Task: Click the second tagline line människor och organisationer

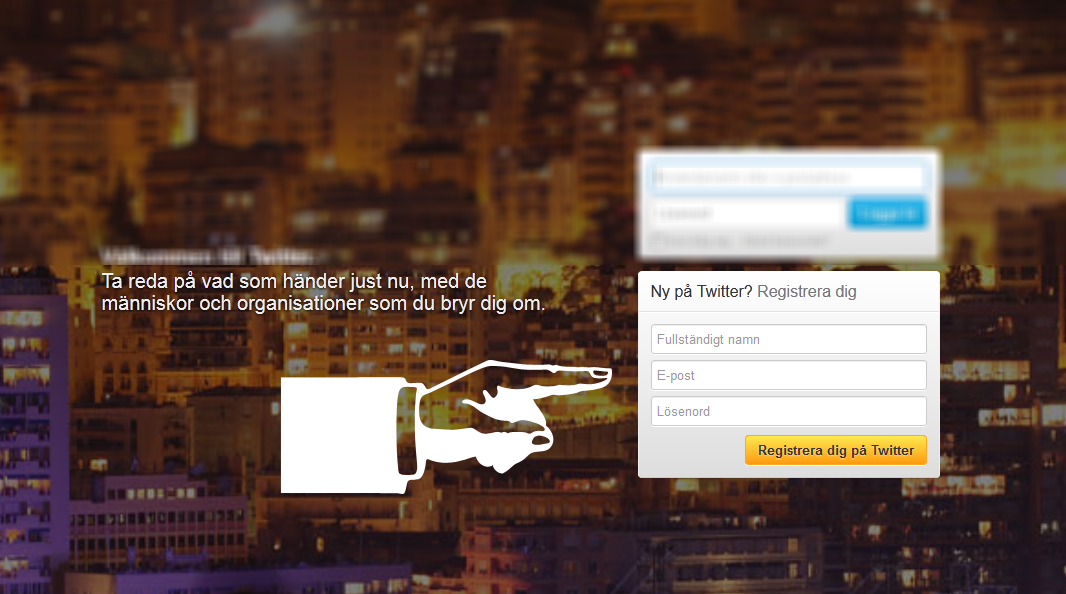Action: click(x=323, y=303)
